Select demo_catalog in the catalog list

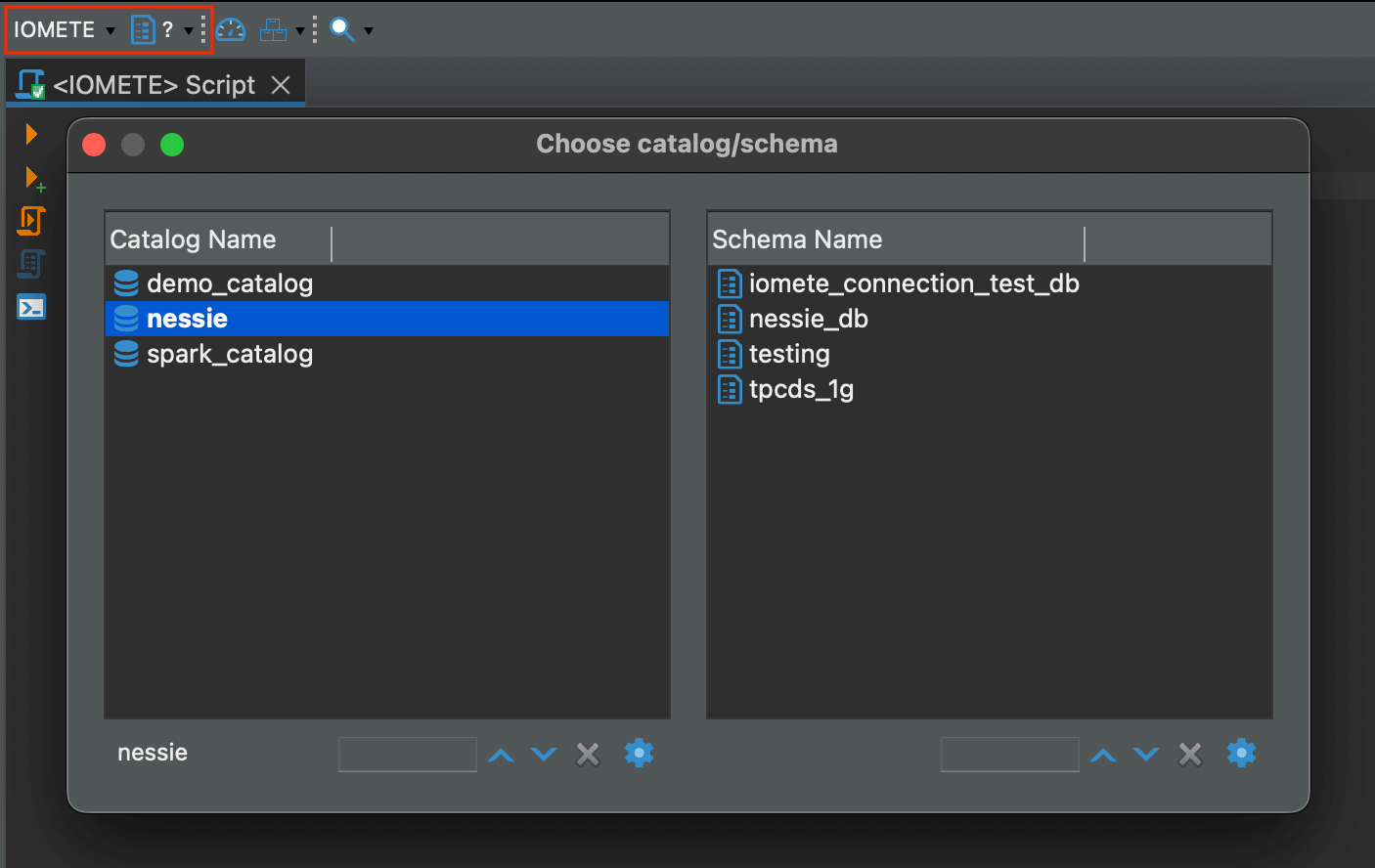click(387, 283)
